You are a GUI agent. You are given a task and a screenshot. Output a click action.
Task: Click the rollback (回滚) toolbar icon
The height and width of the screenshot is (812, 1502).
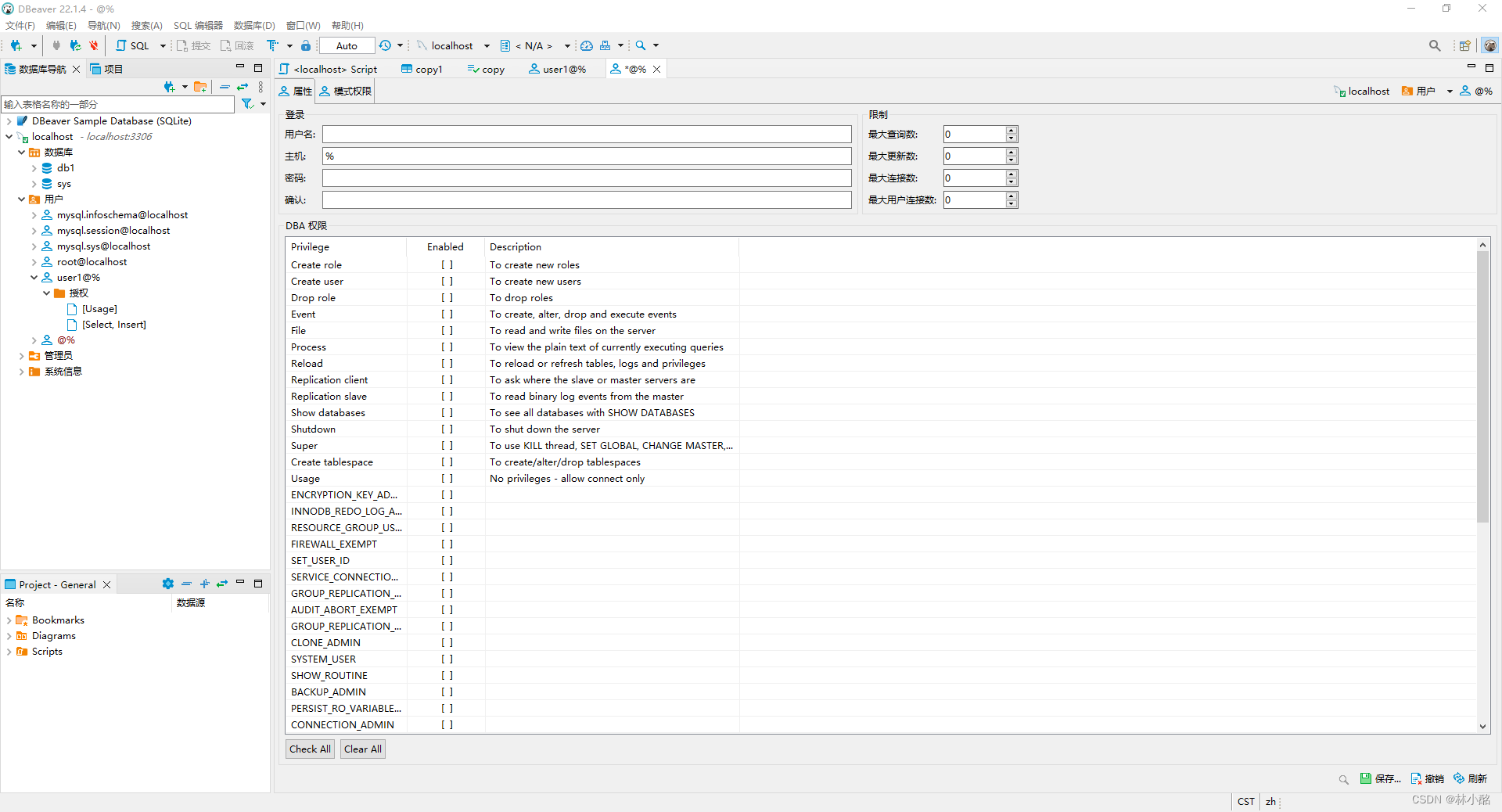(235, 45)
